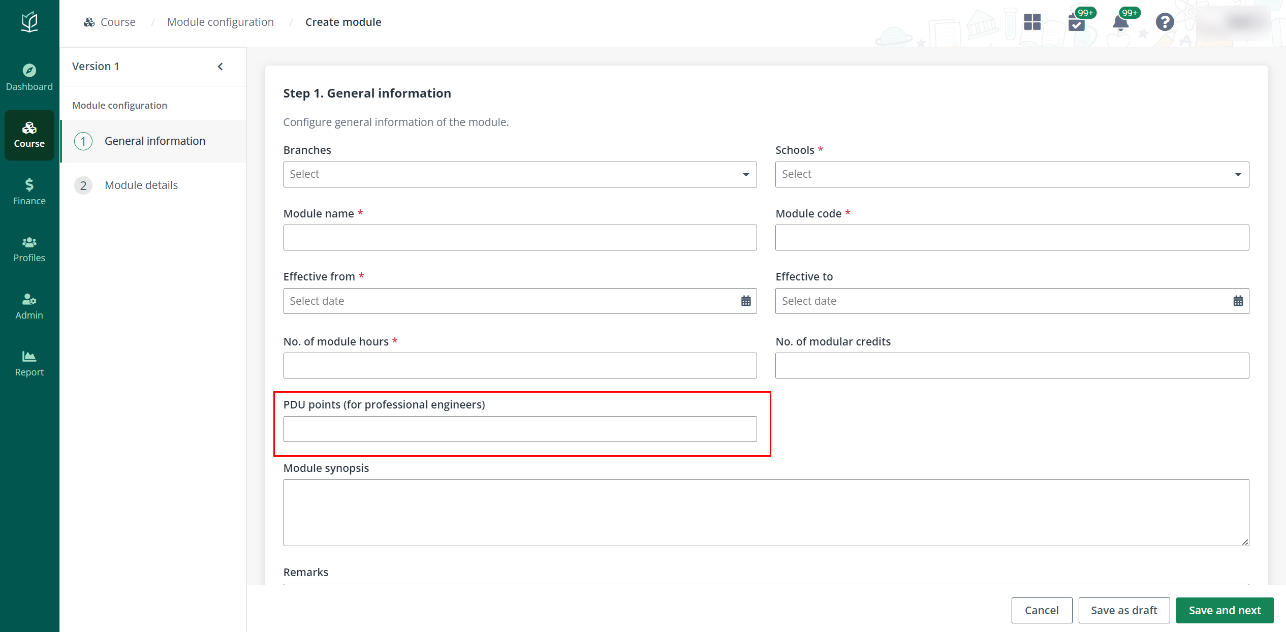
Task: Open the Effective to calendar picker
Action: click(x=1238, y=301)
